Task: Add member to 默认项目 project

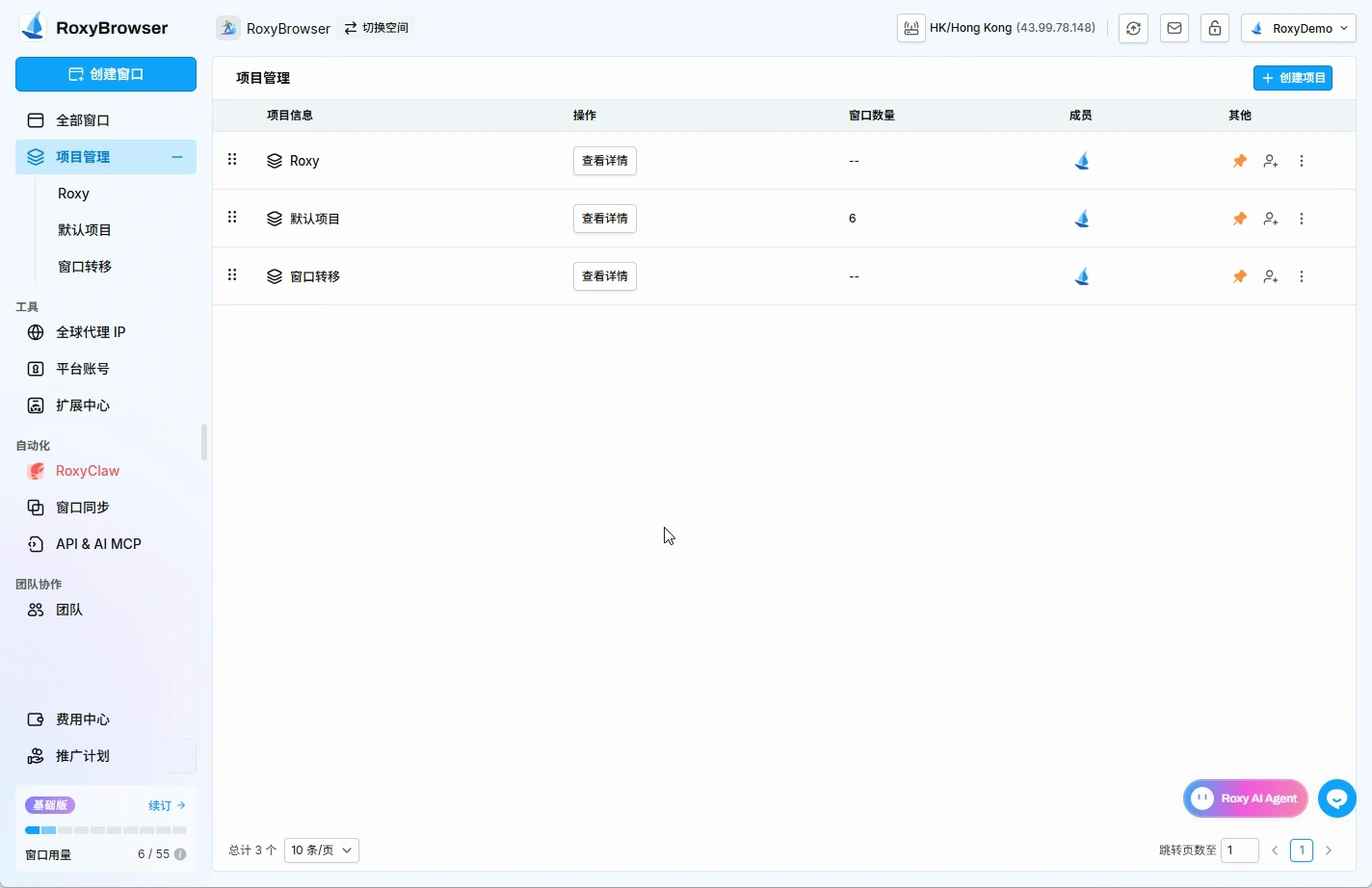Action: [x=1271, y=219]
